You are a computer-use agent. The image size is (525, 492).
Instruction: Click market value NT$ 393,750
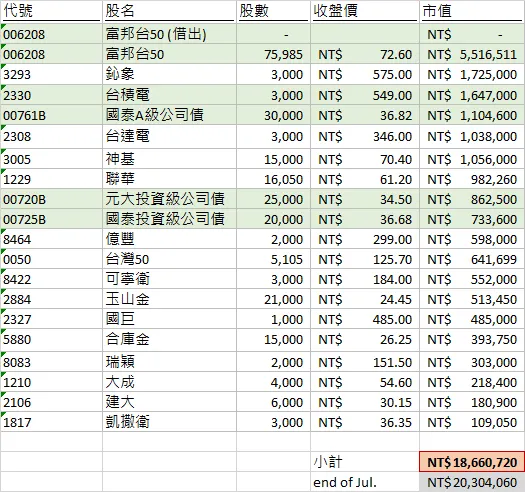pyautogui.click(x=472, y=339)
